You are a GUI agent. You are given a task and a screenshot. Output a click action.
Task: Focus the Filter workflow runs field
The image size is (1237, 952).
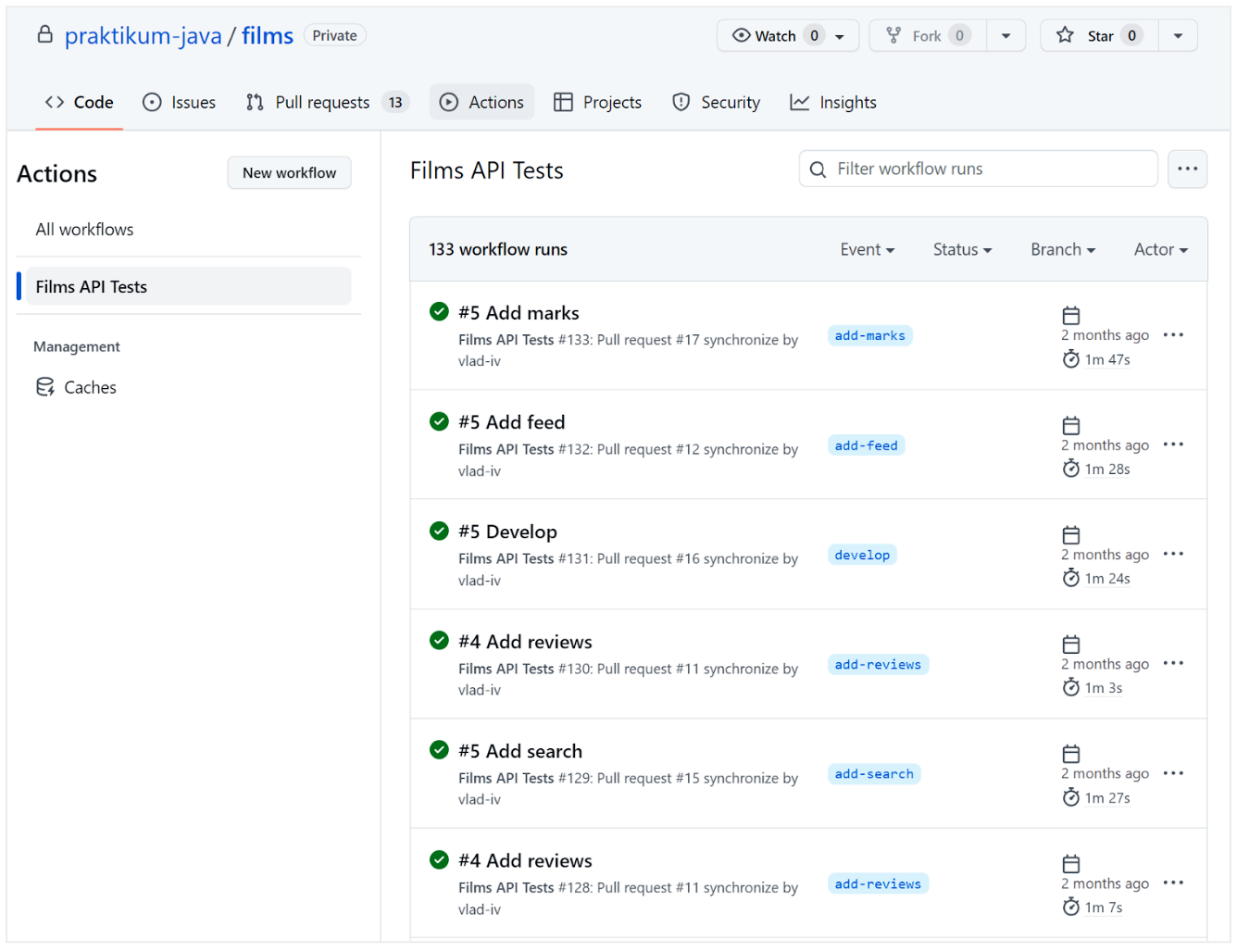[x=978, y=169]
